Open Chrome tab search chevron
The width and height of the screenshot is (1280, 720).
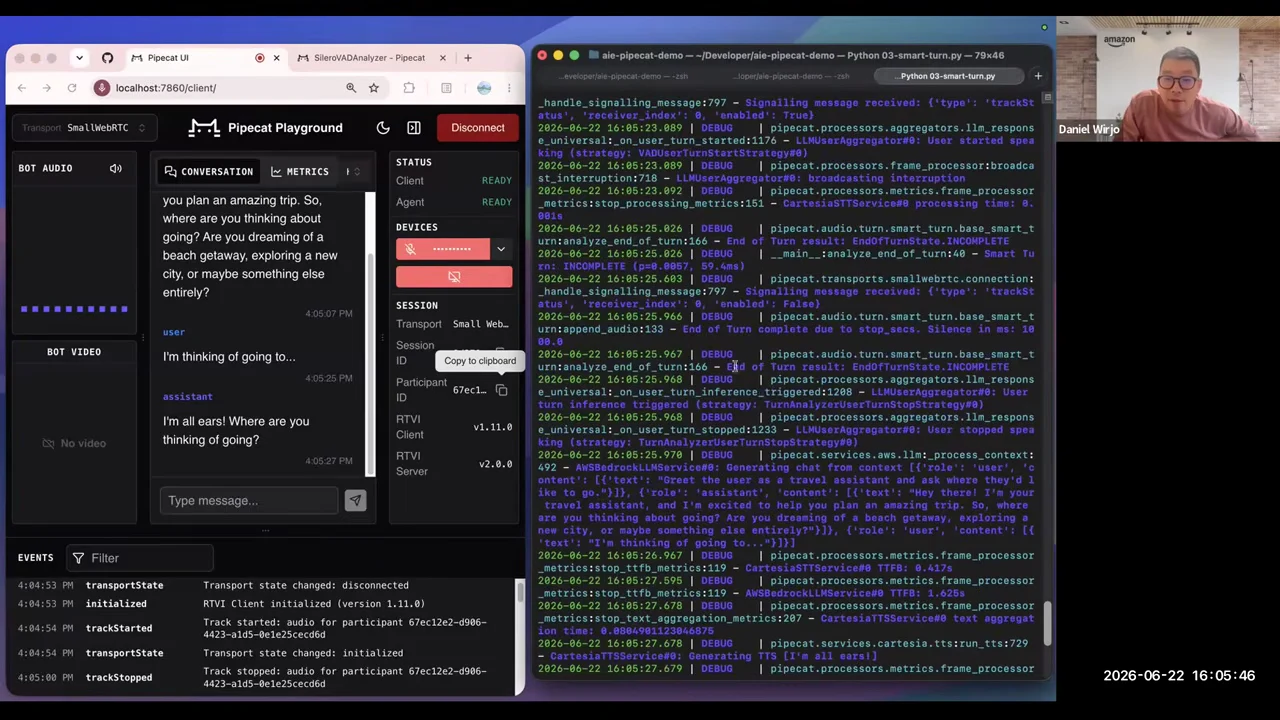click(x=79, y=58)
